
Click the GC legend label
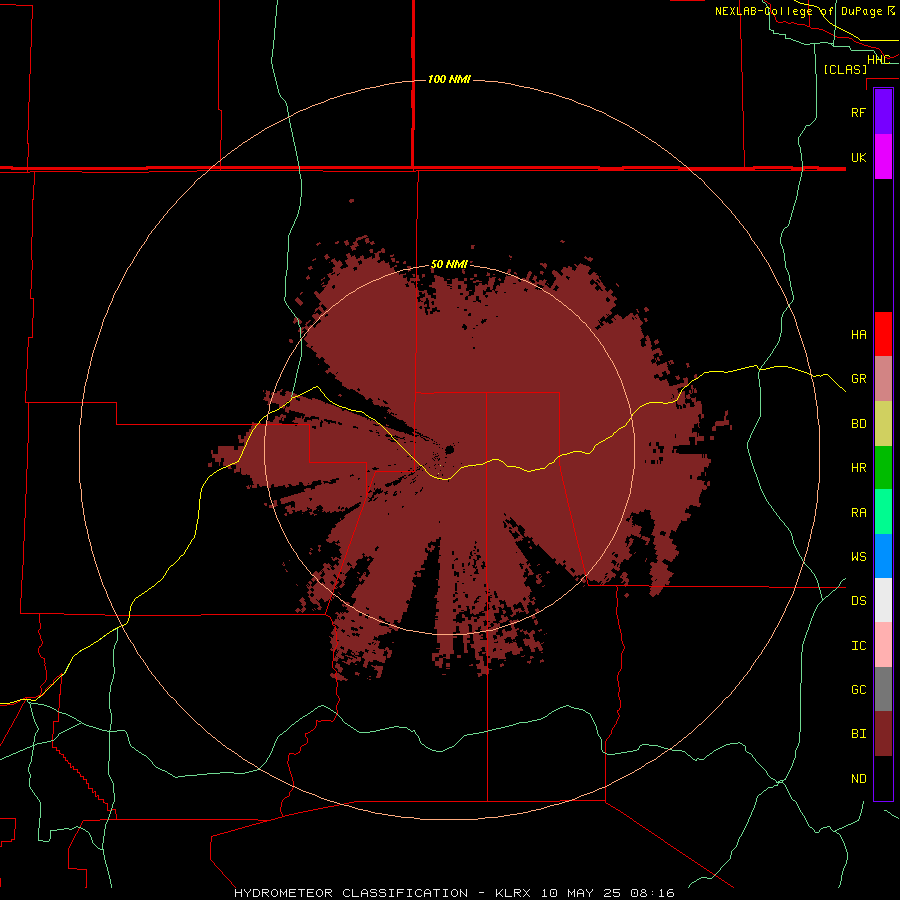pyautogui.click(x=858, y=690)
